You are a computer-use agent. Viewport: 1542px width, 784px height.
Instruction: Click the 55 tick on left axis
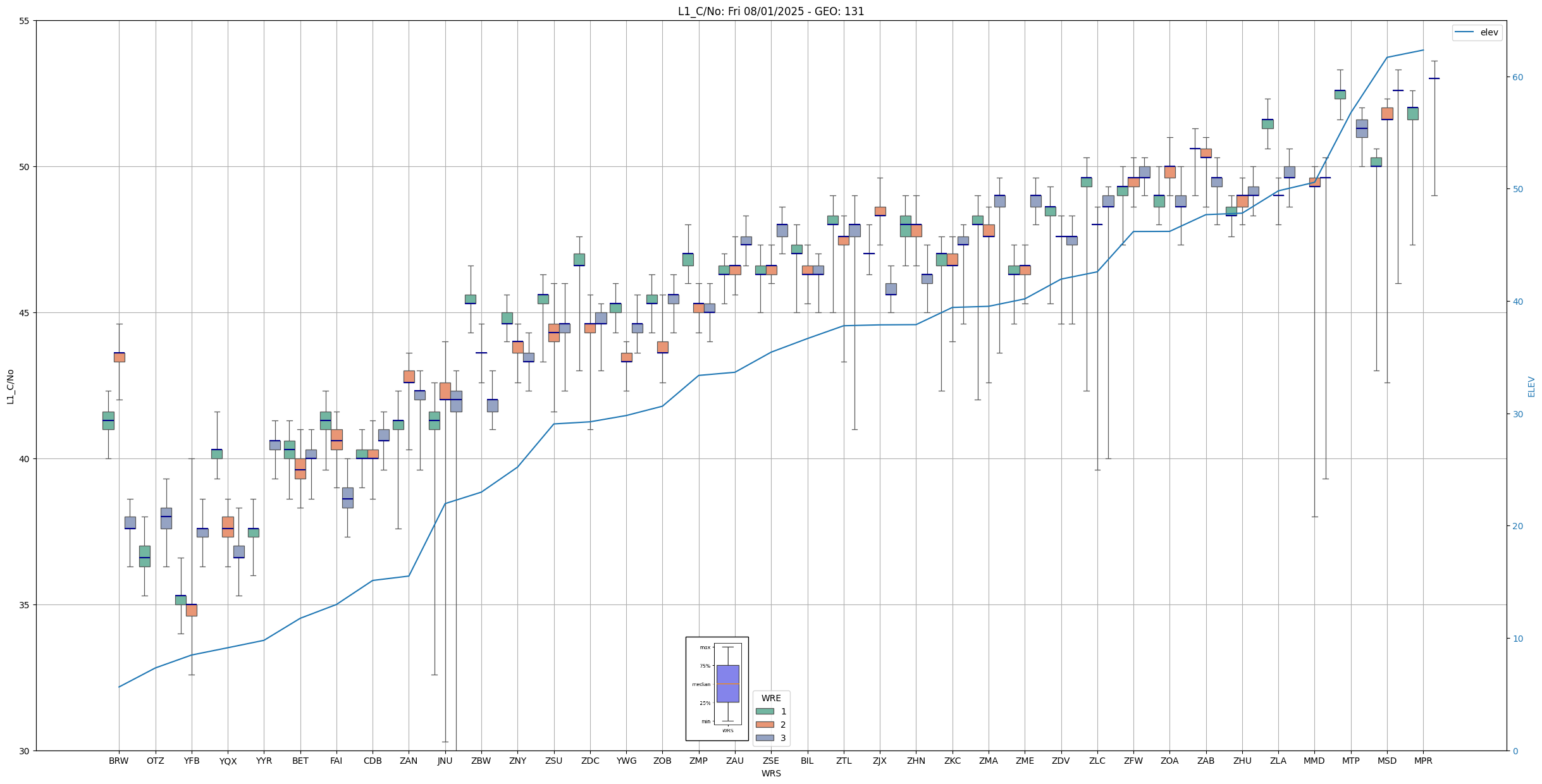pos(25,21)
